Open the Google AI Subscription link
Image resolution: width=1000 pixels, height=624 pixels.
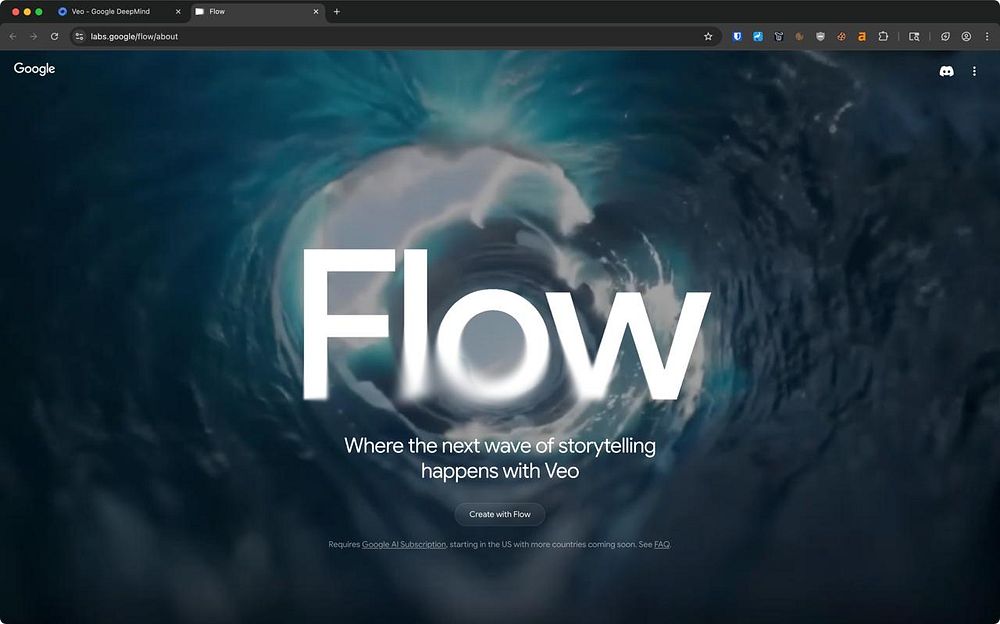pyautogui.click(x=404, y=544)
